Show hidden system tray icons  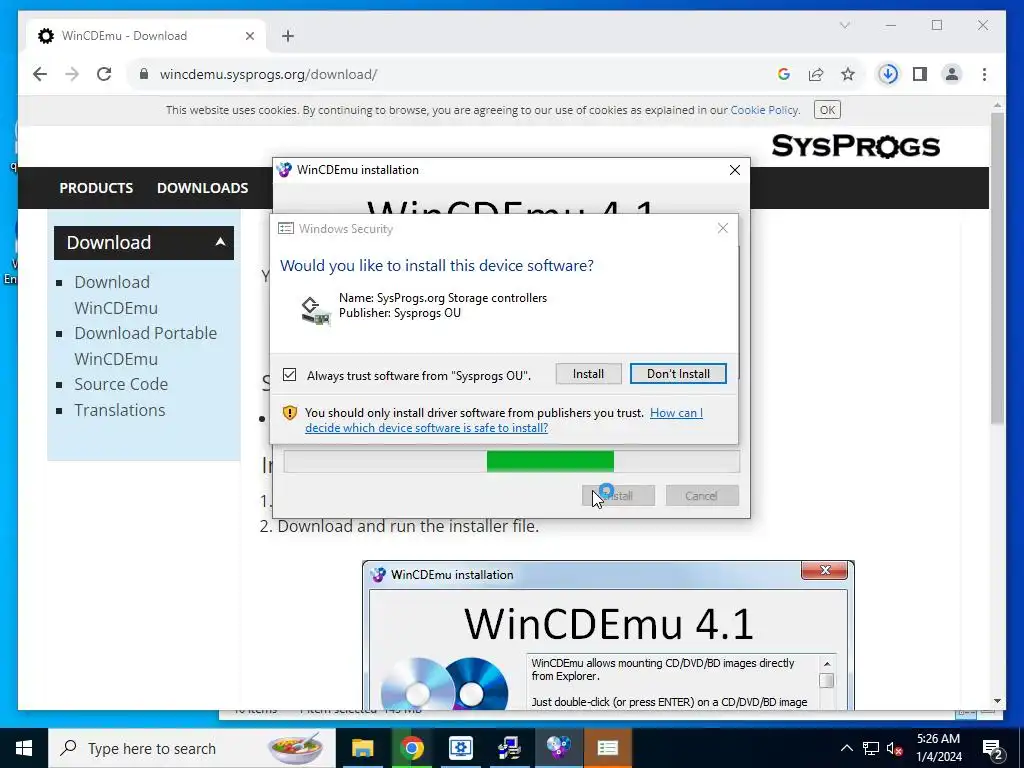coord(846,748)
